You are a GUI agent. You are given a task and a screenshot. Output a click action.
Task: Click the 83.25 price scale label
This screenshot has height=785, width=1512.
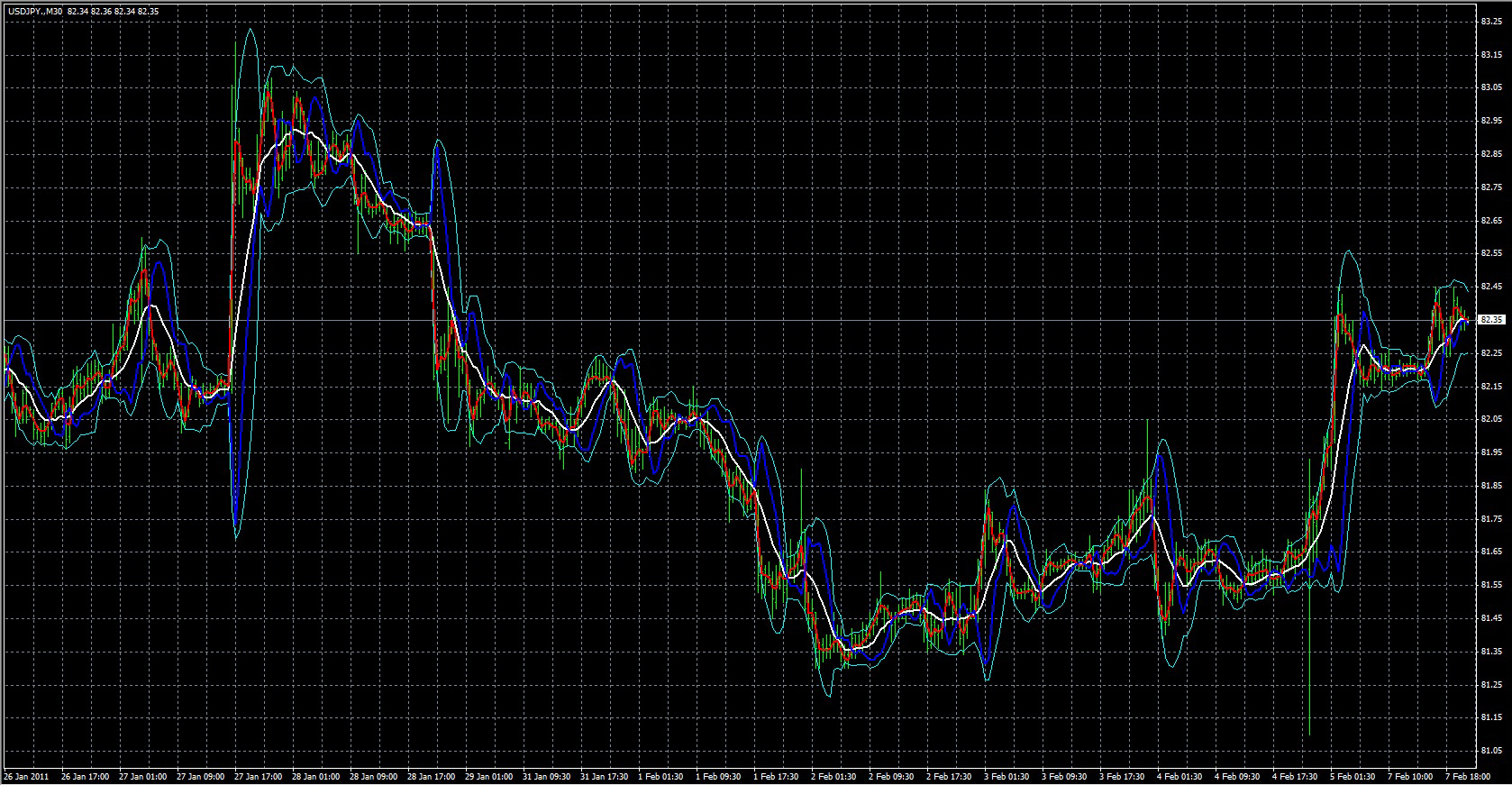point(1491,22)
